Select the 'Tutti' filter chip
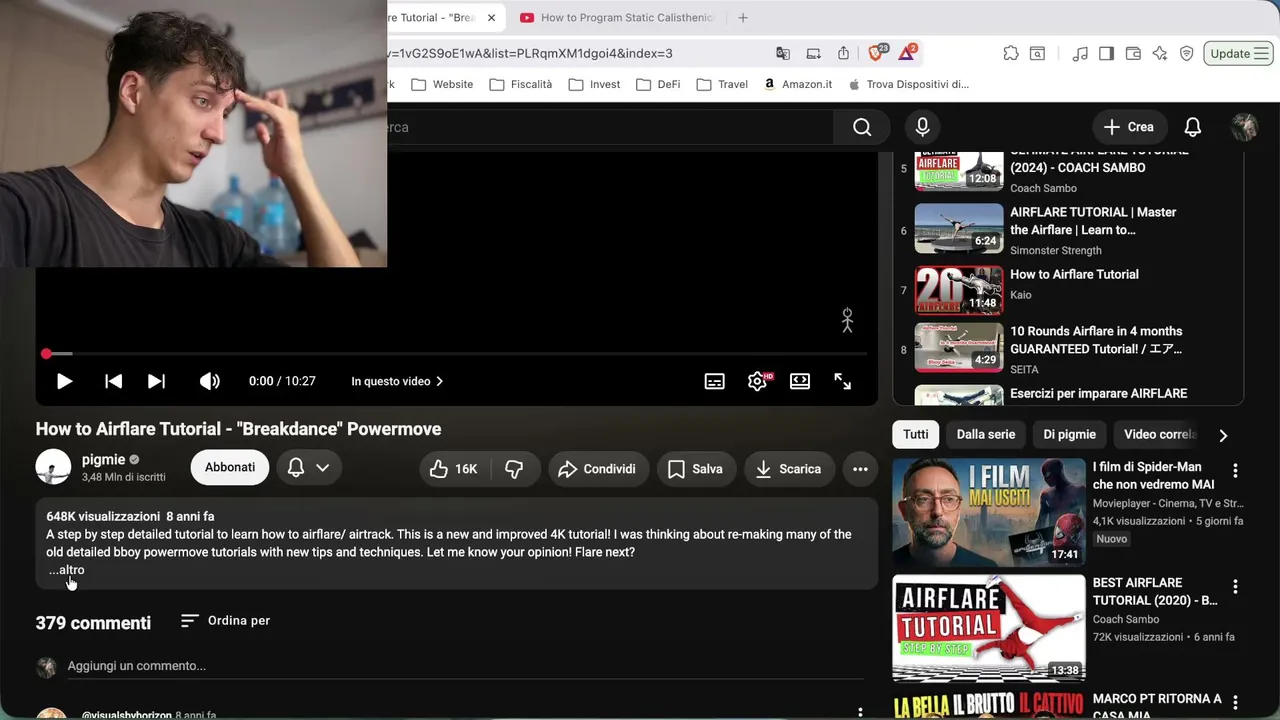Image resolution: width=1280 pixels, height=720 pixels. point(915,434)
